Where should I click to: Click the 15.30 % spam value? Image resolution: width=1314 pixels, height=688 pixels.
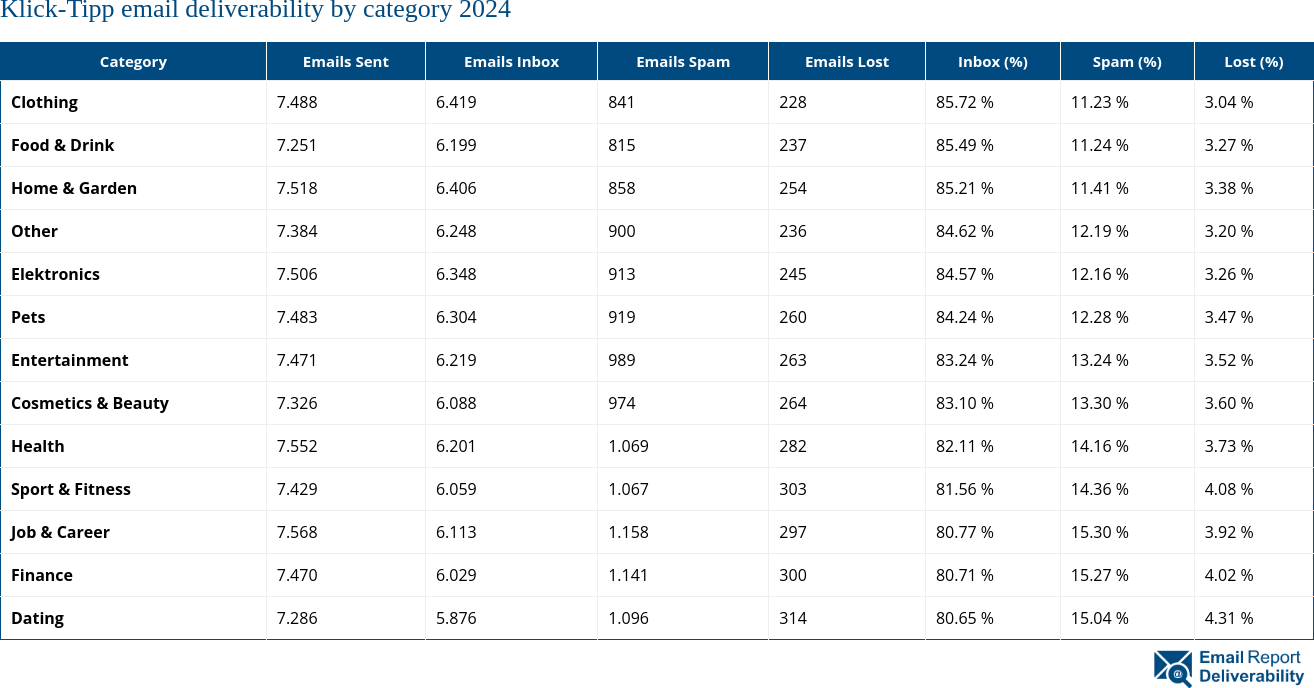coord(1100,532)
